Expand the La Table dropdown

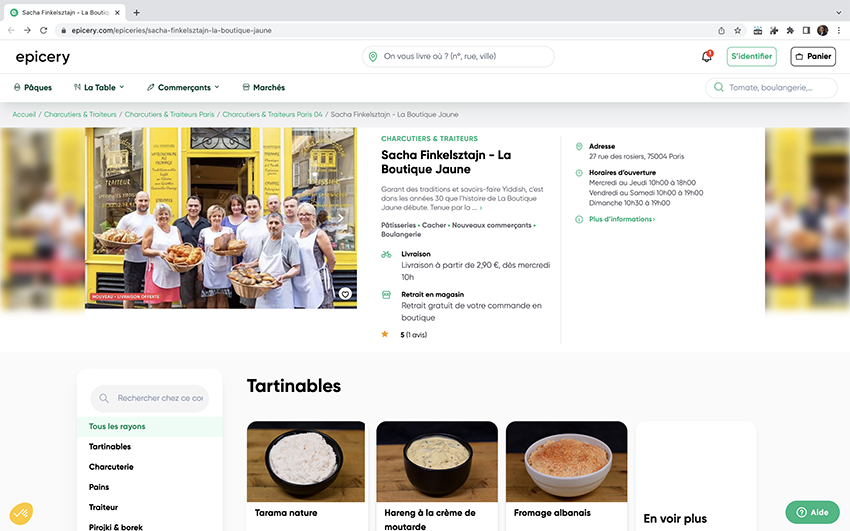tap(99, 87)
